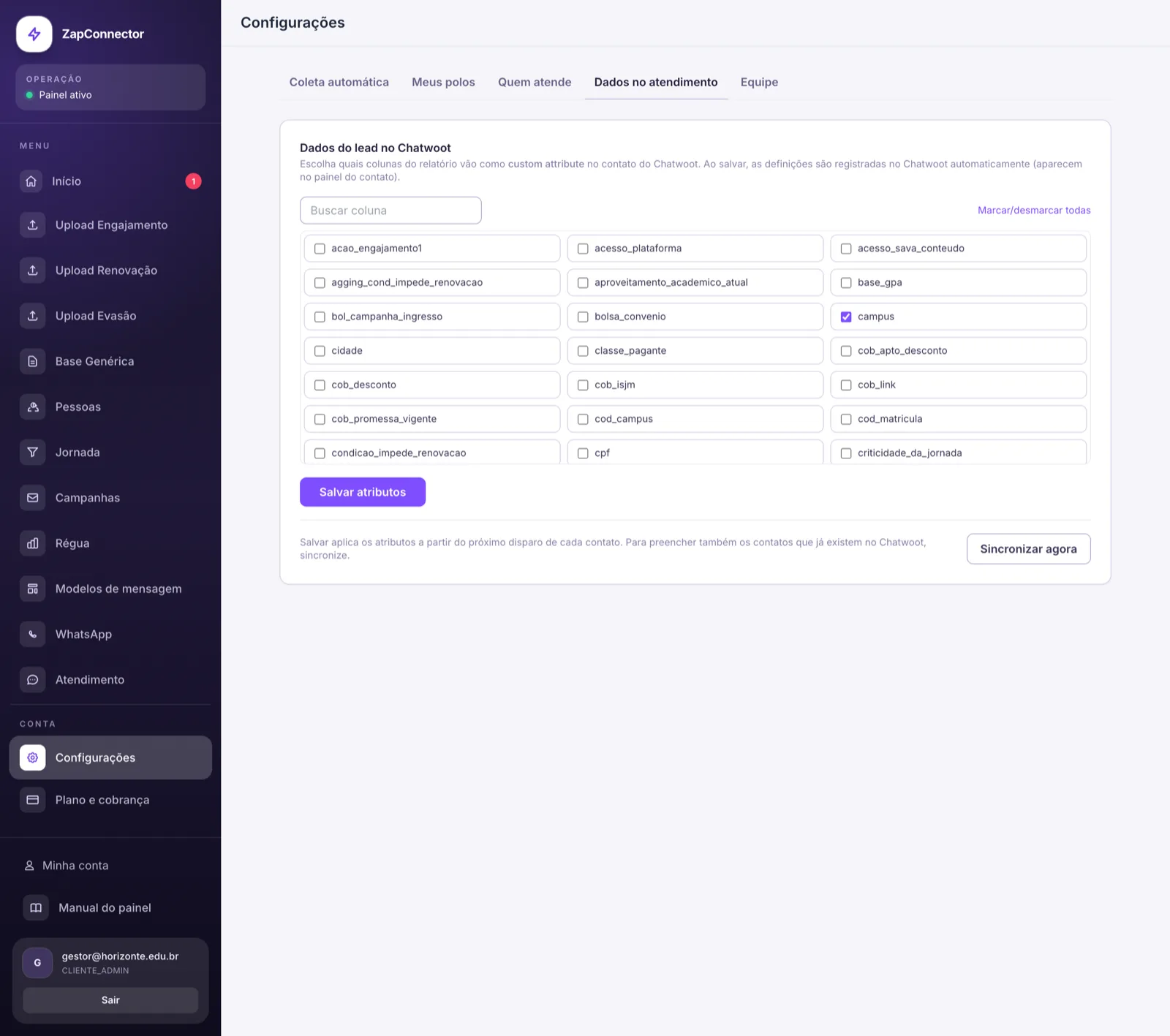The image size is (1170, 1036).
Task: Click the Manual do painel book icon
Action: (36, 908)
